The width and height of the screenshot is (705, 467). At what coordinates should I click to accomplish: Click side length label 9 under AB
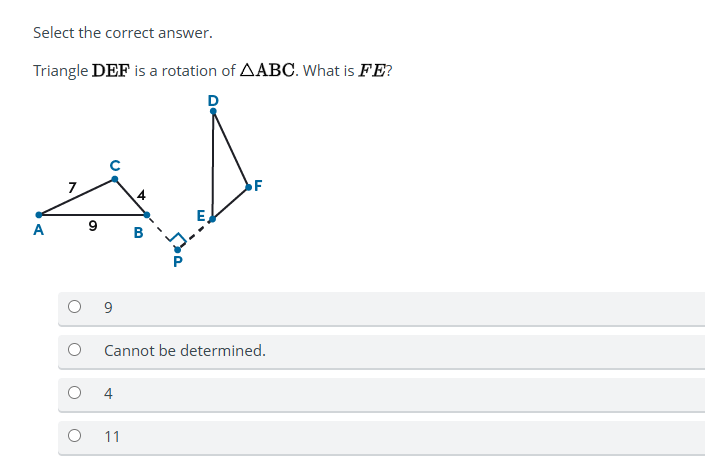93,225
